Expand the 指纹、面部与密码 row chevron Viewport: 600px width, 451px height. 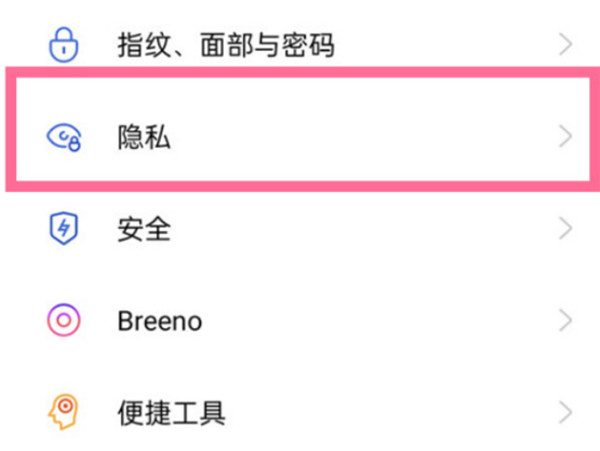tap(566, 44)
